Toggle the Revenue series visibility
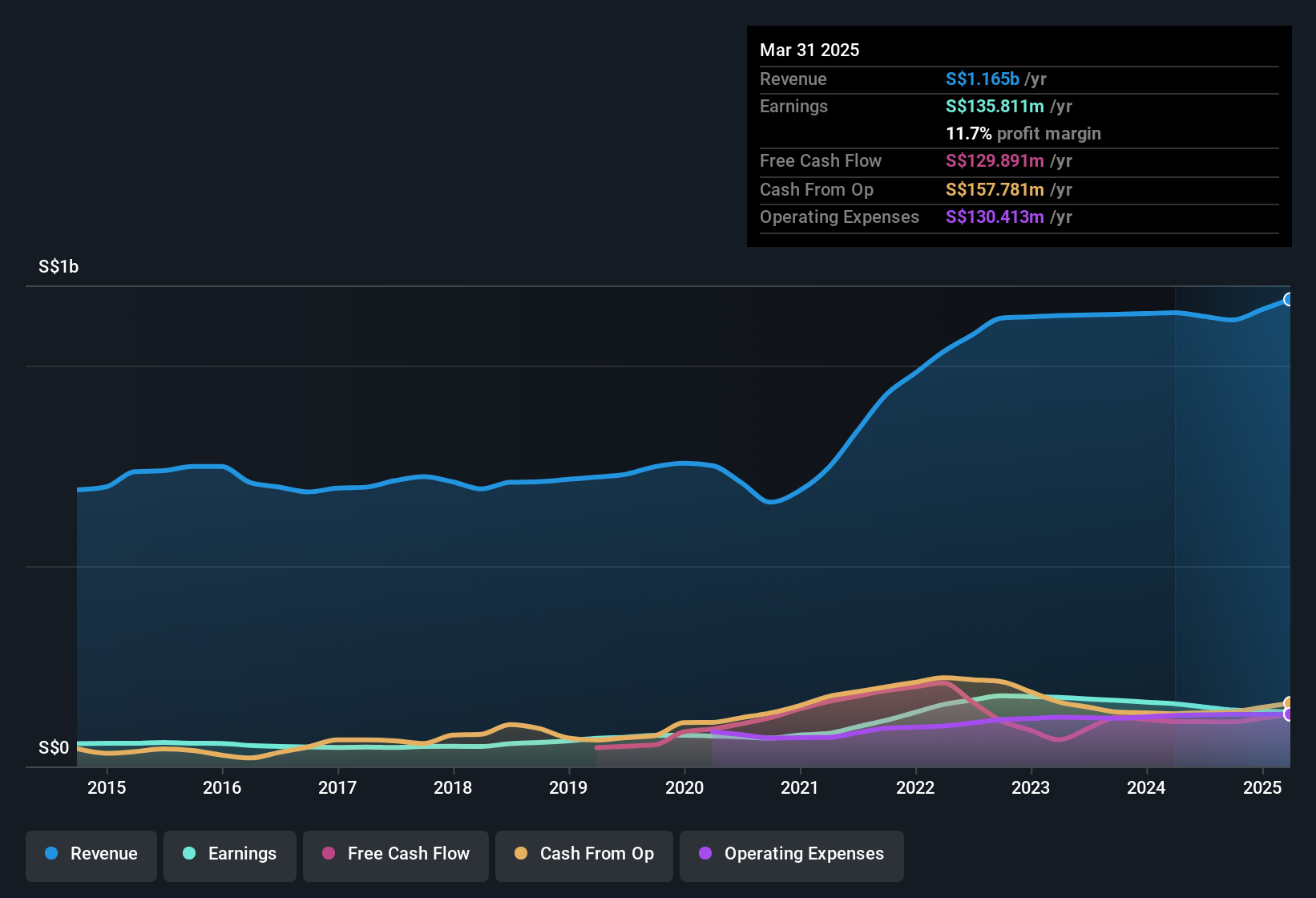 [91, 856]
